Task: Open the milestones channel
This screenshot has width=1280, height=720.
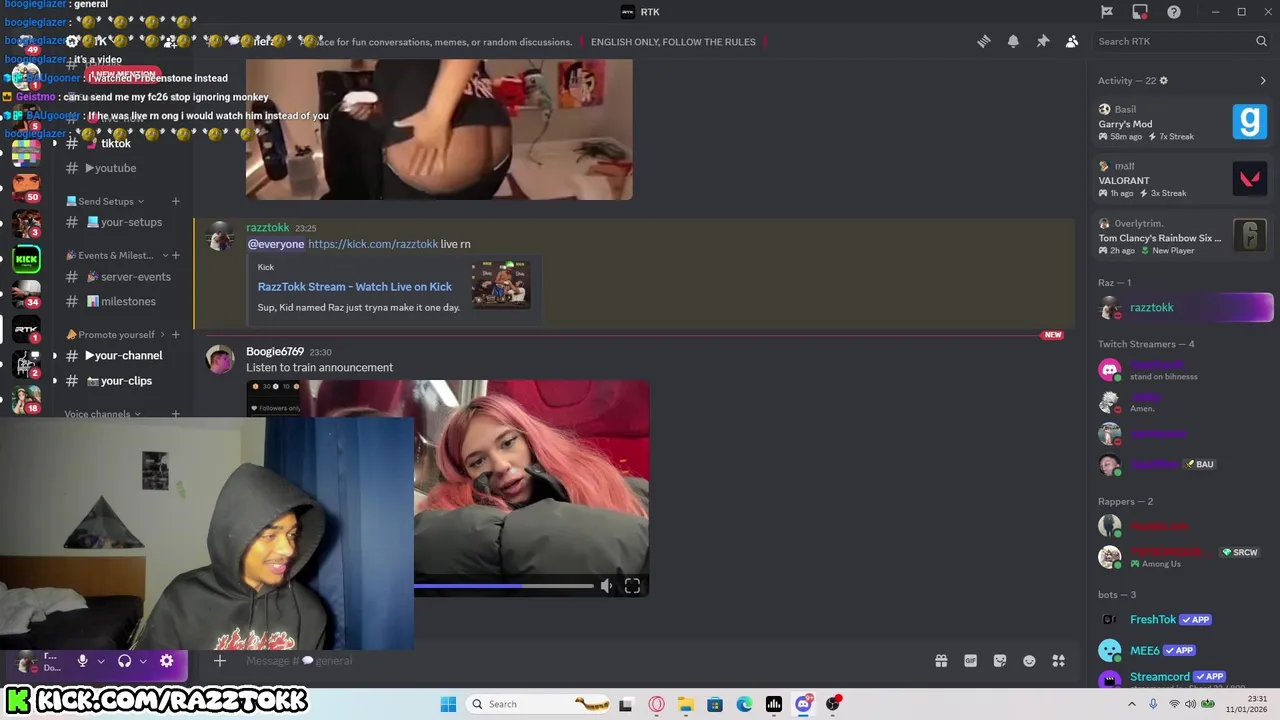Action: (x=120, y=301)
